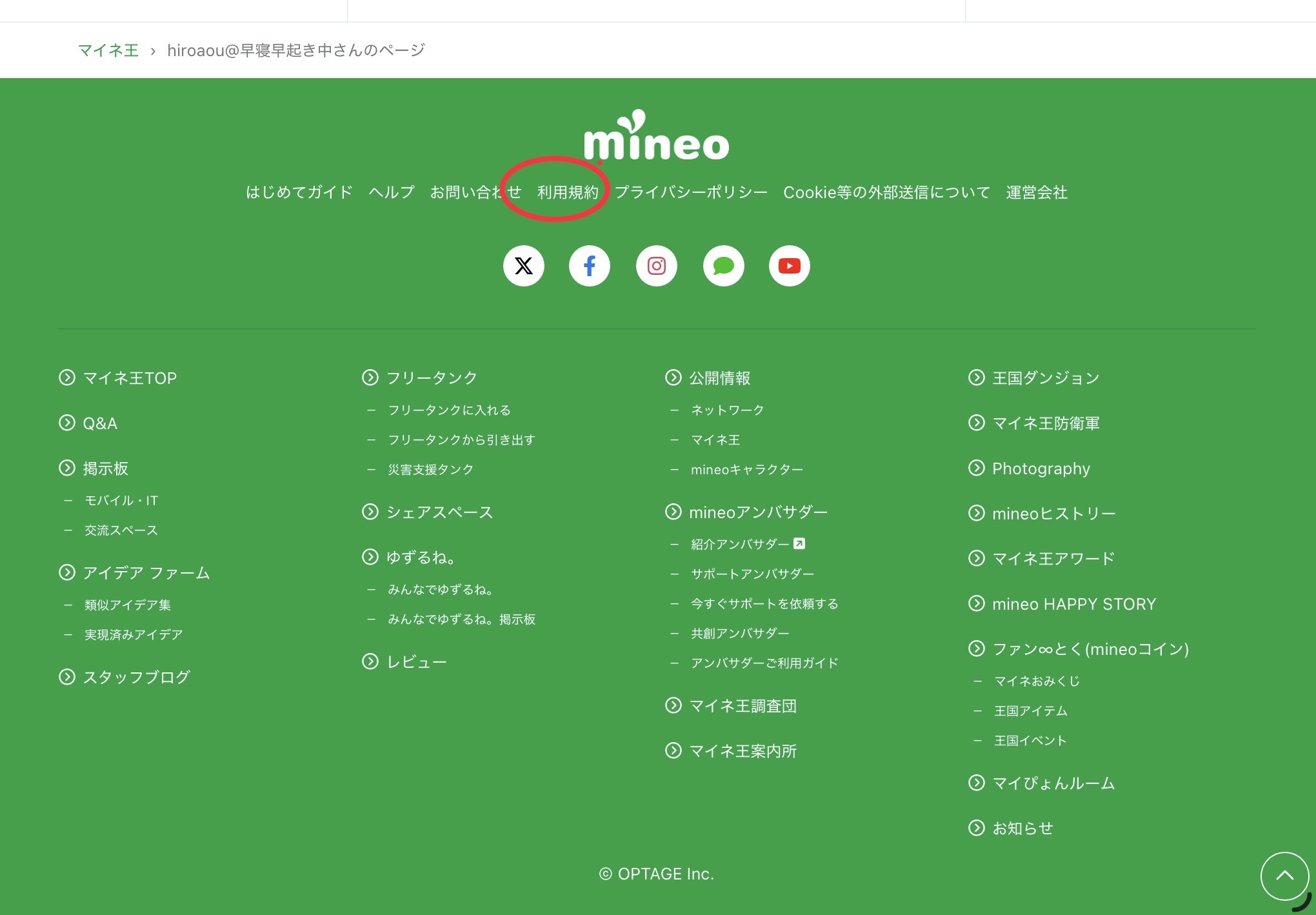Viewport: 1316px width, 915px height.
Task: Open the YouTube social icon
Action: (x=789, y=266)
